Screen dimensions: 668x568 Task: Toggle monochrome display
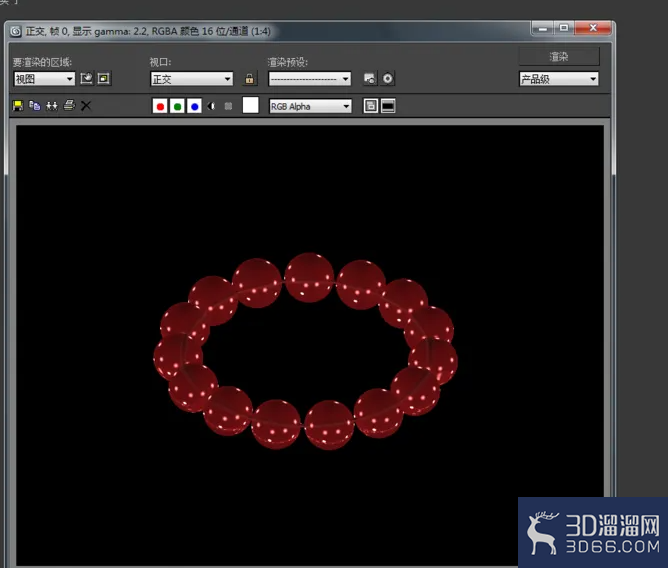pyautogui.click(x=228, y=106)
